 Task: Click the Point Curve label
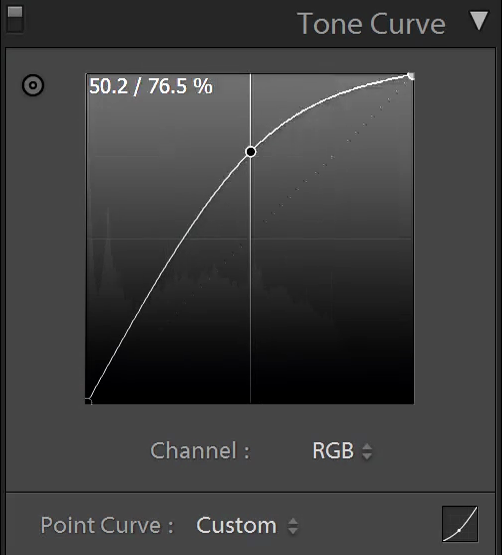[x=107, y=526]
